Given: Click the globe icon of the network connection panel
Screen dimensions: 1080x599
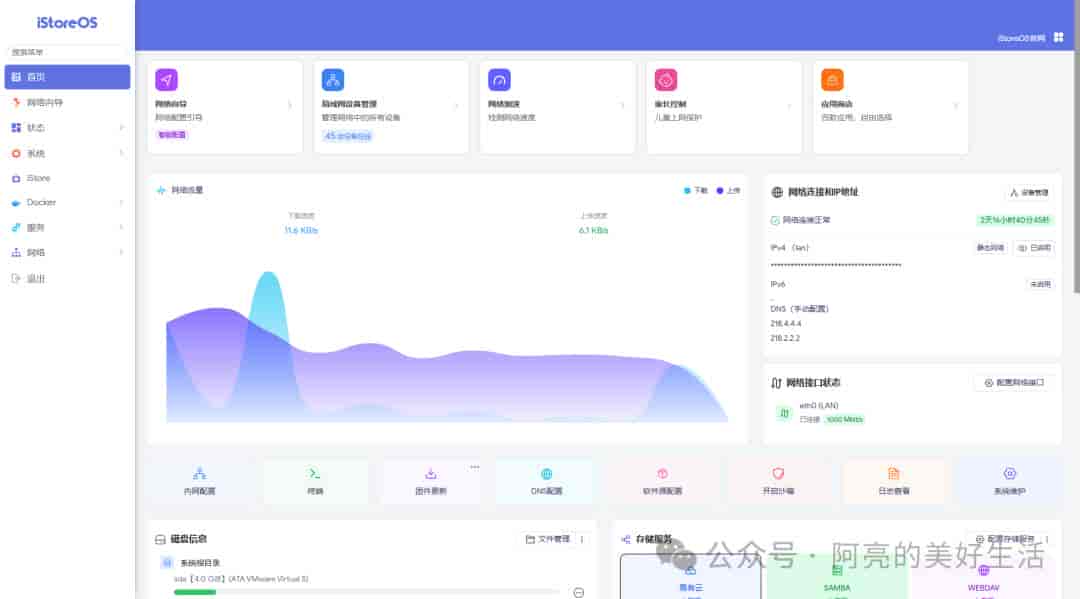Looking at the screenshot, I should click(777, 192).
